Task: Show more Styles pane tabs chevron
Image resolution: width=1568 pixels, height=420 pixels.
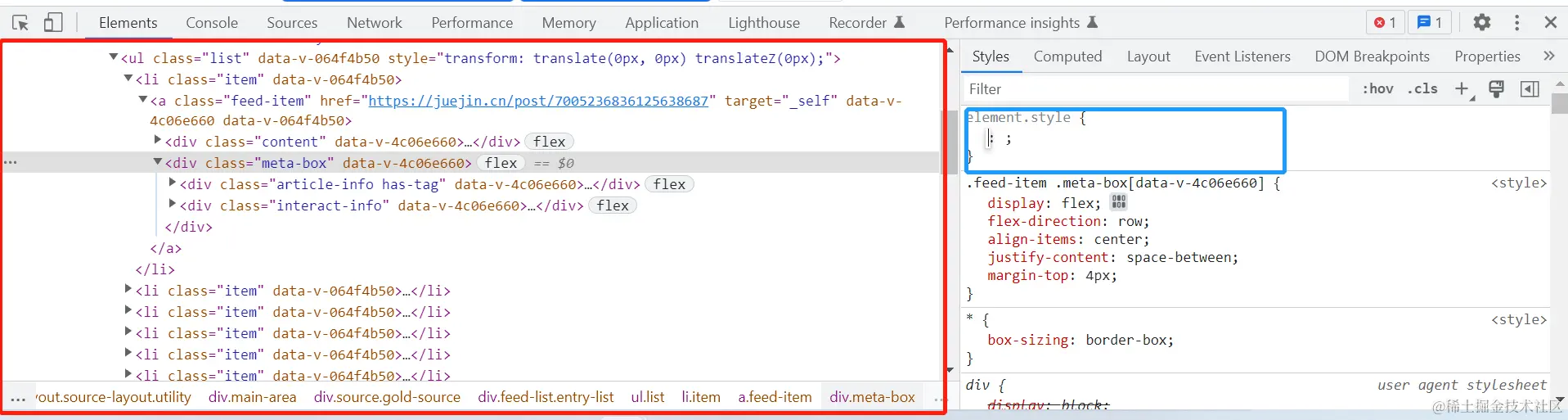Action: pyautogui.click(x=1548, y=56)
